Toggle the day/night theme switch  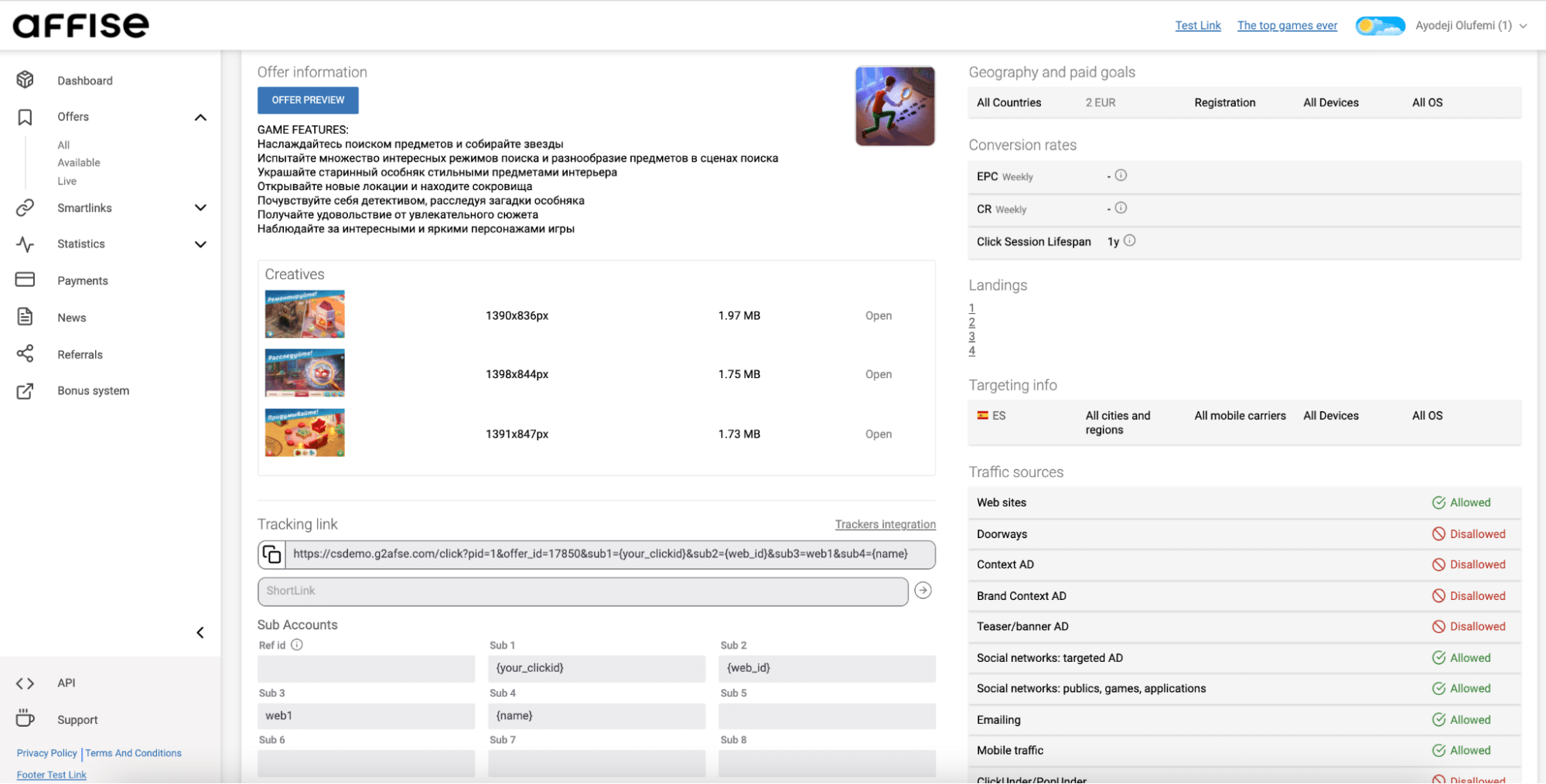(1380, 26)
